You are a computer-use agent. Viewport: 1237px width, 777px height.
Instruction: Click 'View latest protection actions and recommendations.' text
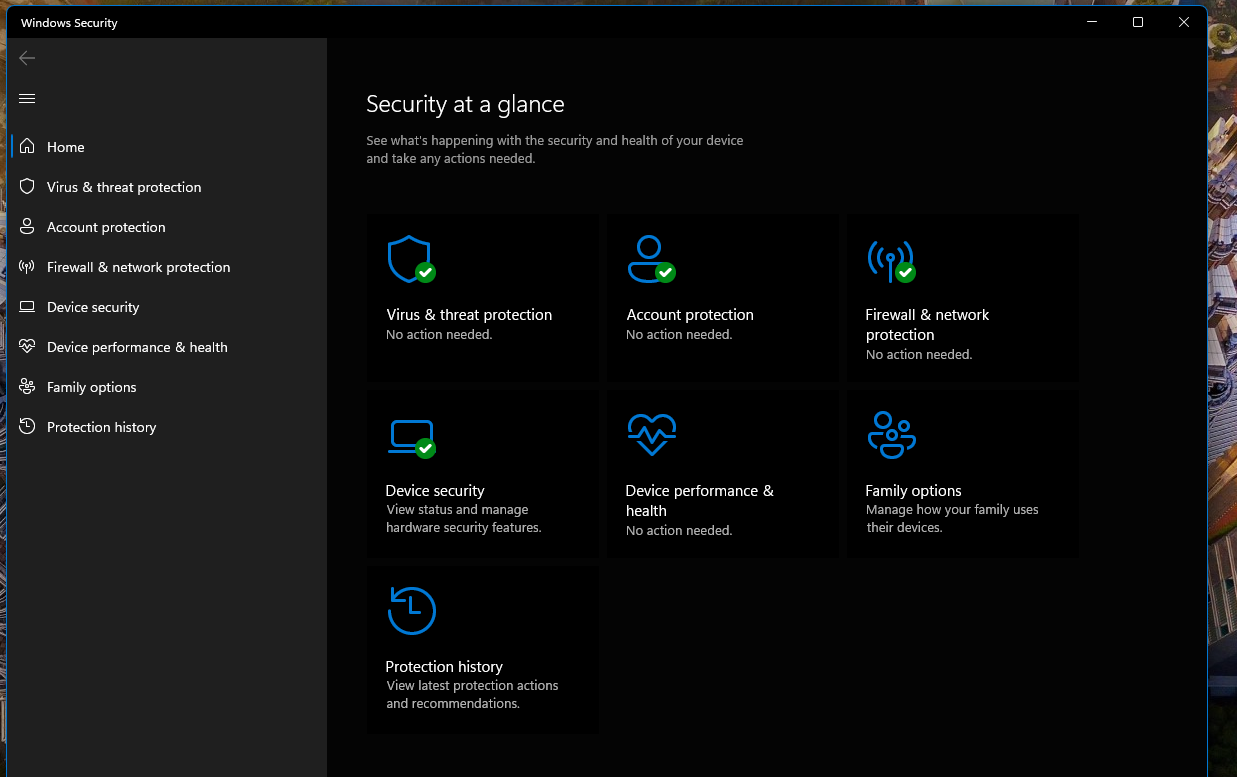(x=472, y=695)
